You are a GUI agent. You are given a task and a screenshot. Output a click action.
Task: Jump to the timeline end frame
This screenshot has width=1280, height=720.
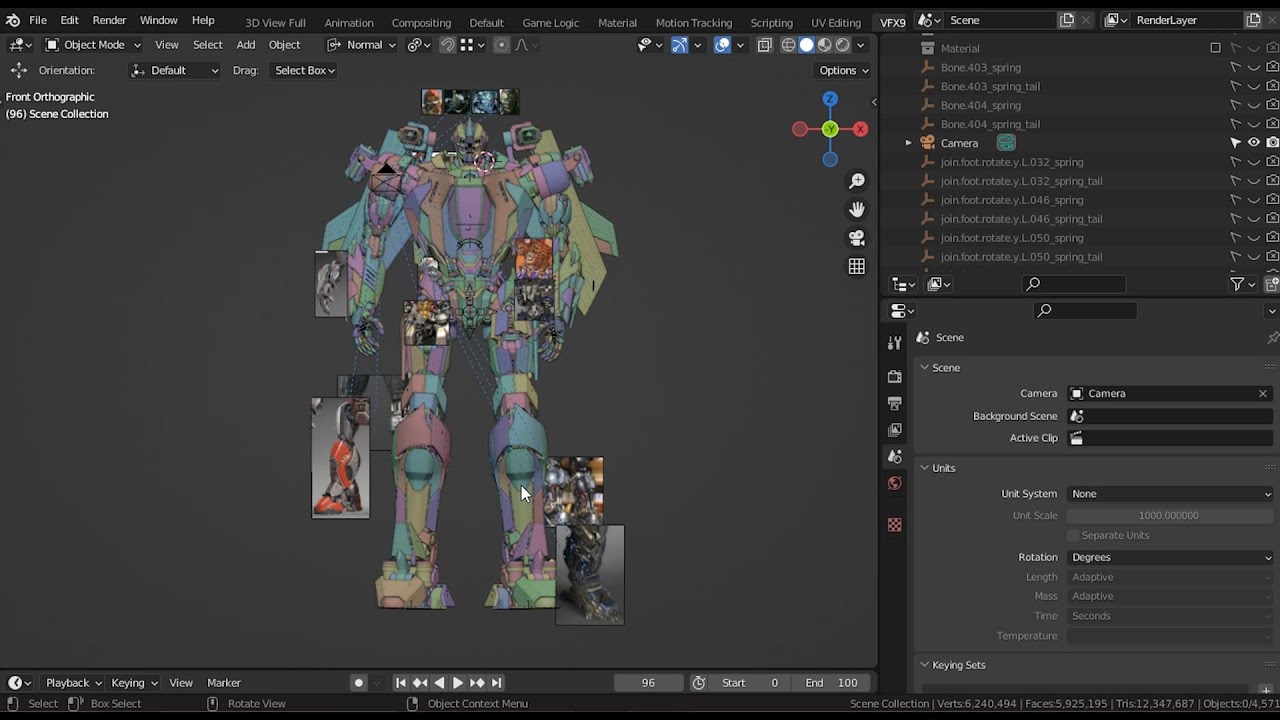point(496,683)
